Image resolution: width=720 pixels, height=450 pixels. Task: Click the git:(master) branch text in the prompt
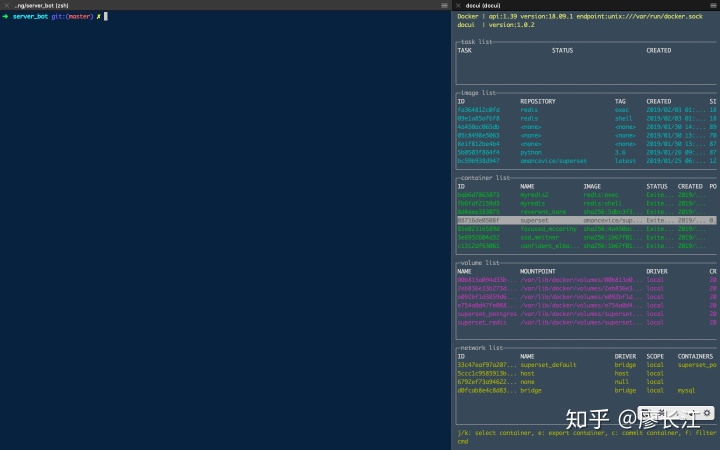pos(72,17)
